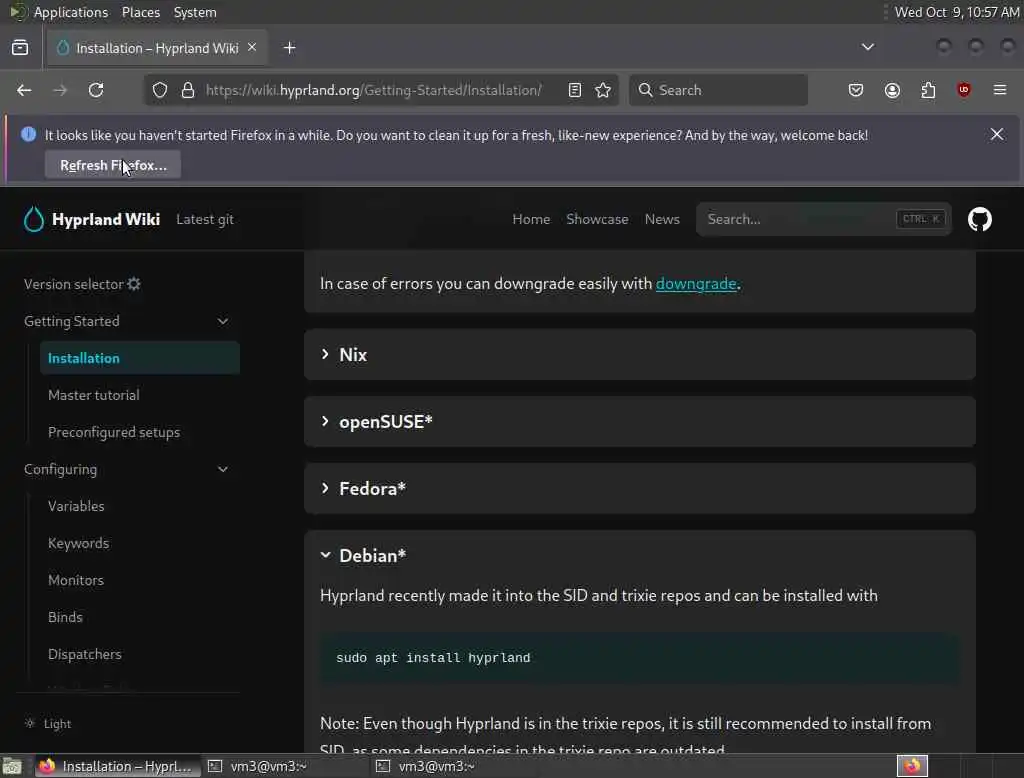The image size is (1024, 778).
Task: Bookmark this page with the star icon
Action: click(x=603, y=90)
